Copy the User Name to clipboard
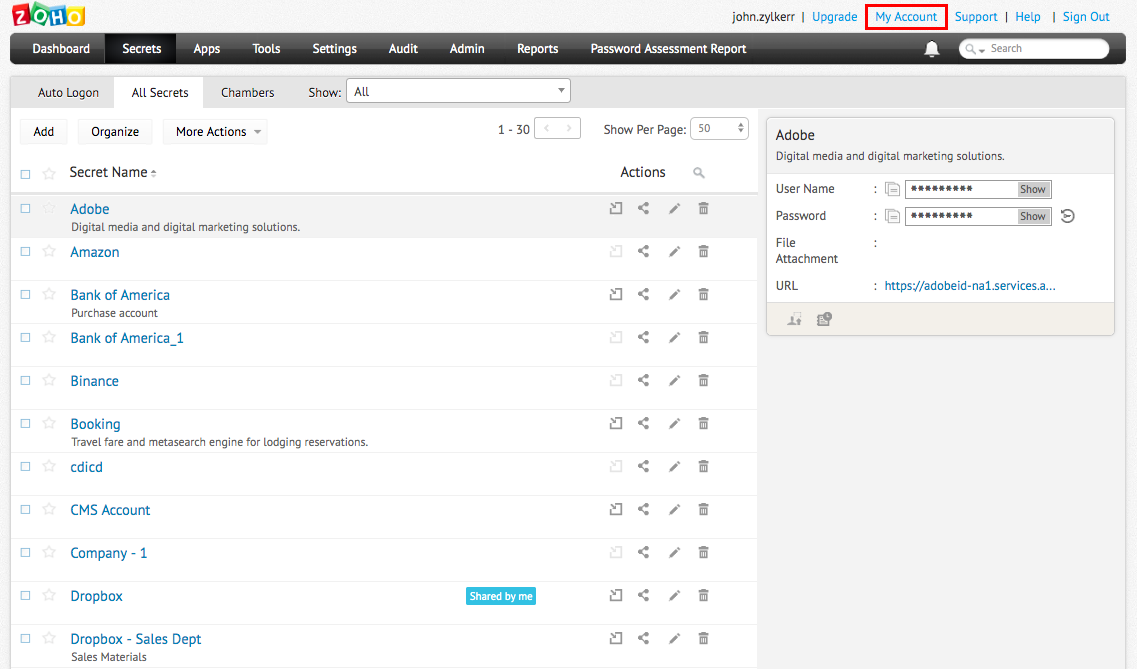Viewport: 1137px width, 669px height. 893,189
